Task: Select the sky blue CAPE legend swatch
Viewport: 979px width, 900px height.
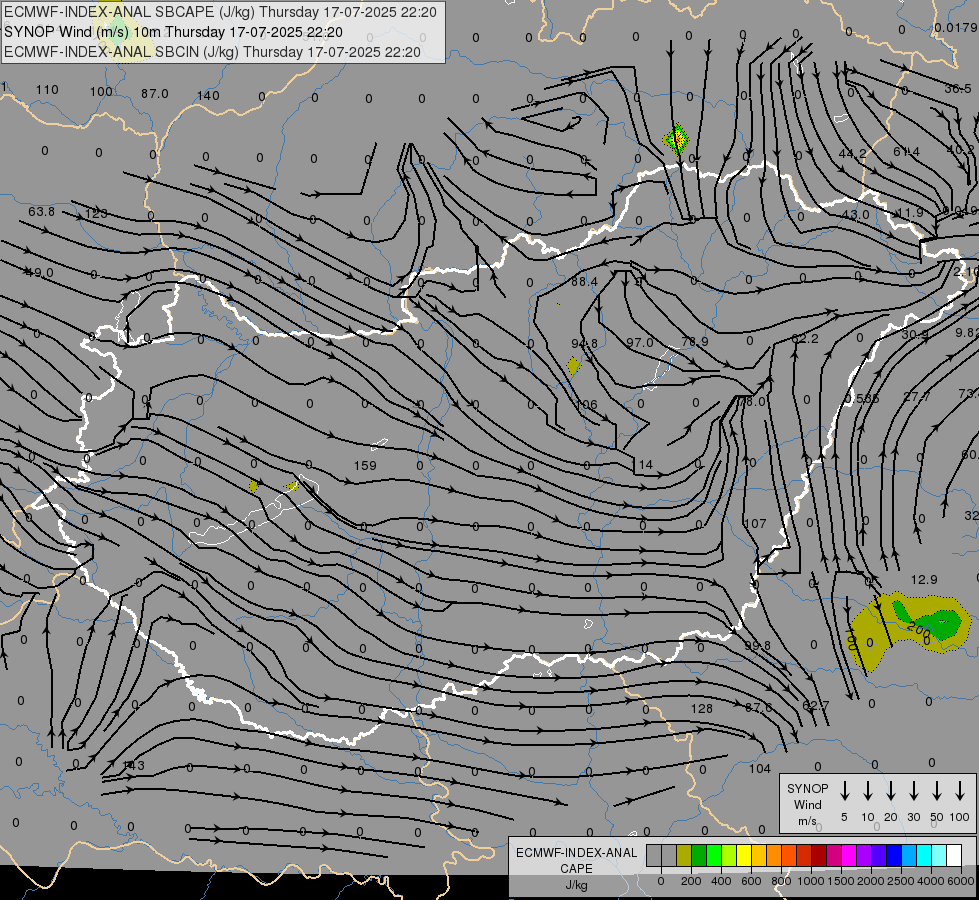Action: click(908, 856)
